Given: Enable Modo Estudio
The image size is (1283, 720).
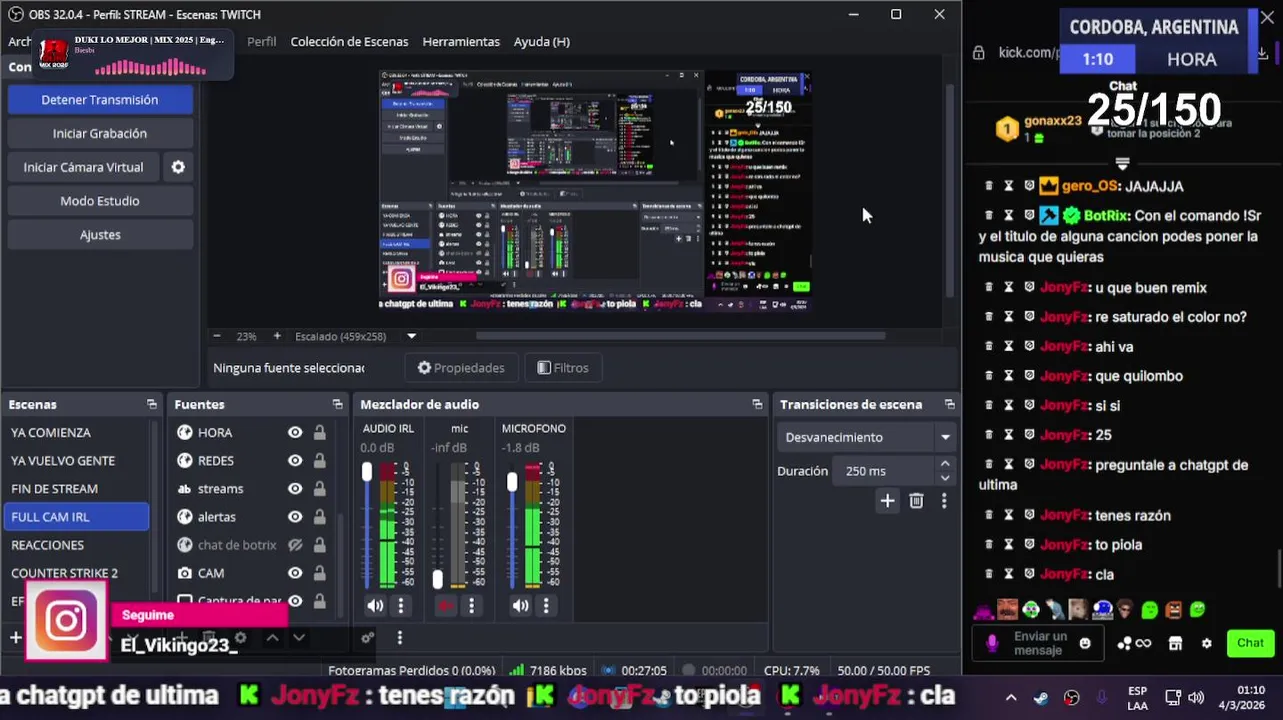Looking at the screenshot, I should pyautogui.click(x=100, y=201).
